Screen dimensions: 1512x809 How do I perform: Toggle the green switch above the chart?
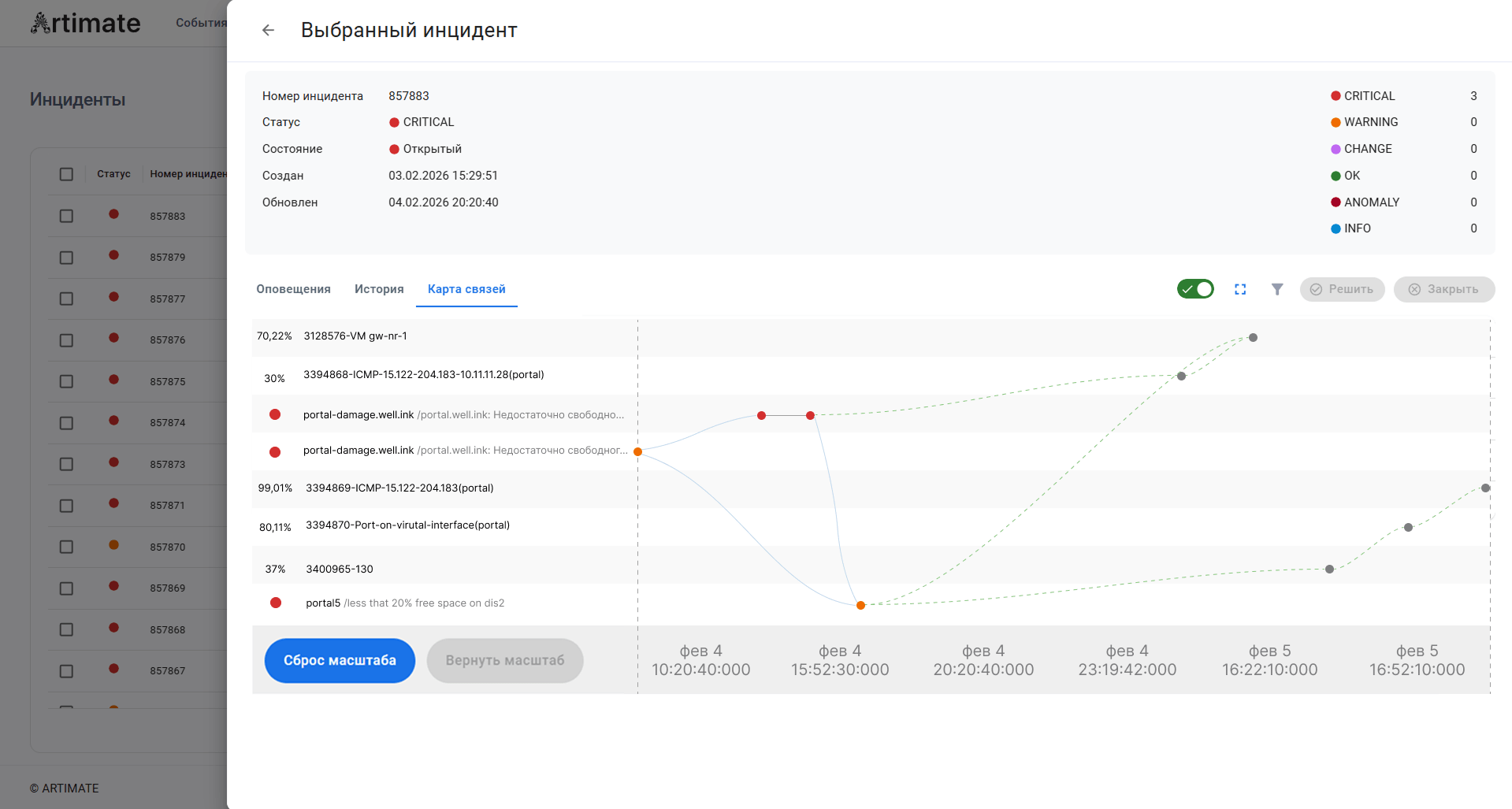click(1195, 289)
